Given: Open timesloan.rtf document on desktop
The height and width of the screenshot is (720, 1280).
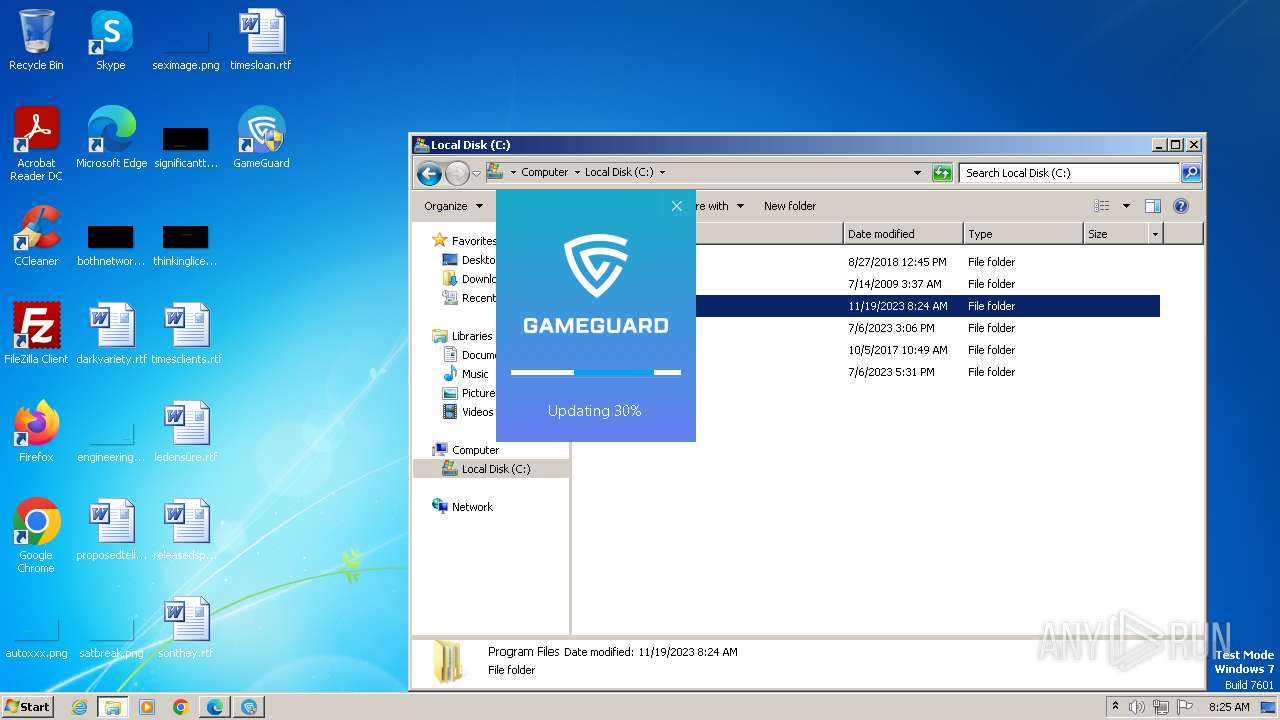Looking at the screenshot, I should click(261, 40).
